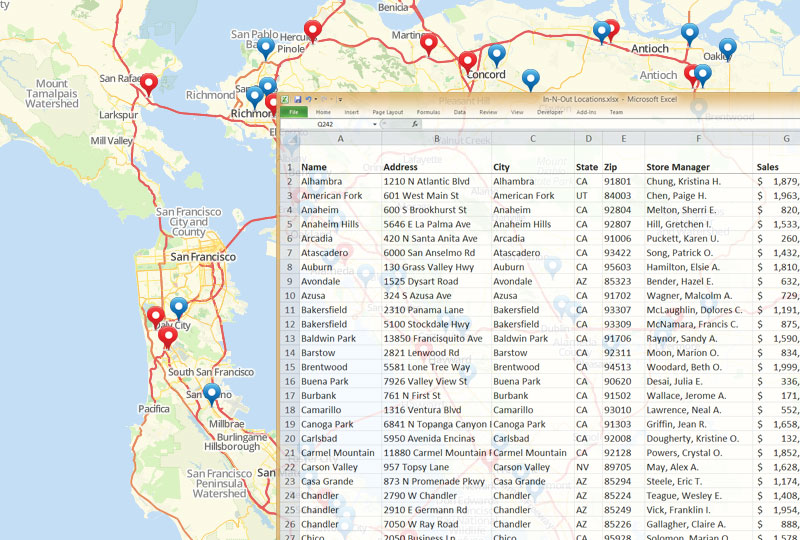800x540 pixels.
Task: Open Customize Quick Access Toolbar dropdown
Action: [340, 100]
